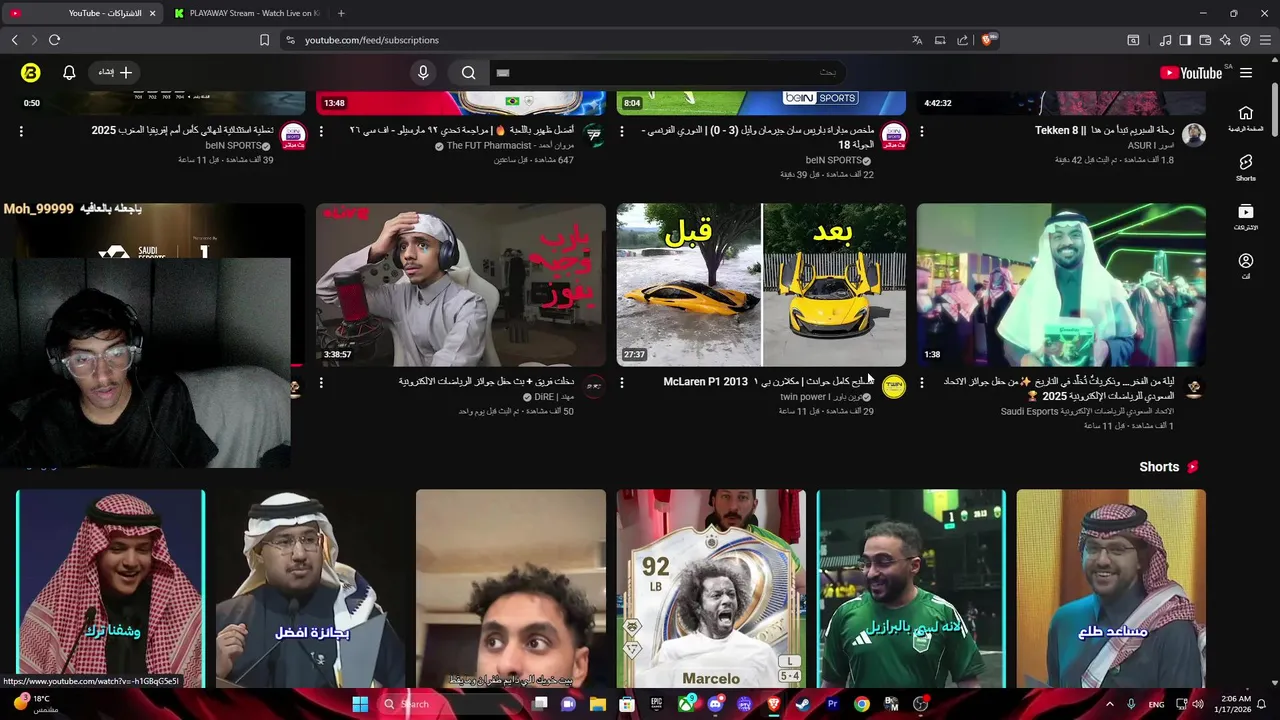Click the voice search microphone icon
The width and height of the screenshot is (1280, 720).
click(x=423, y=72)
